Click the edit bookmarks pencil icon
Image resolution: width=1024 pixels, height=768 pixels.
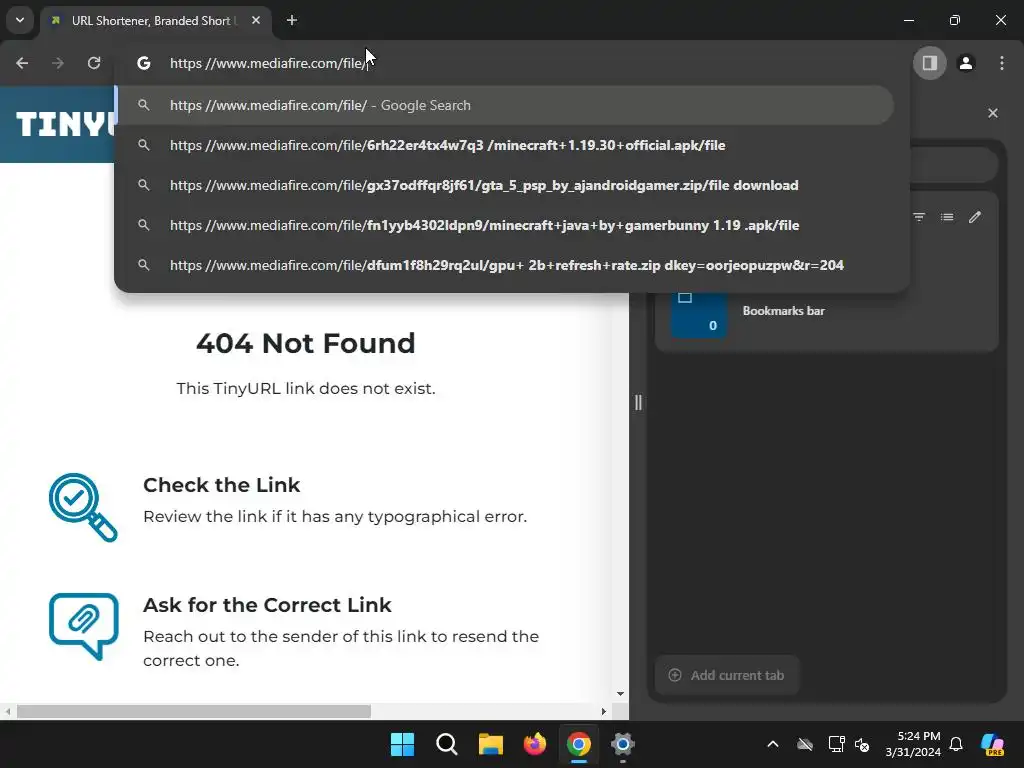(x=975, y=217)
